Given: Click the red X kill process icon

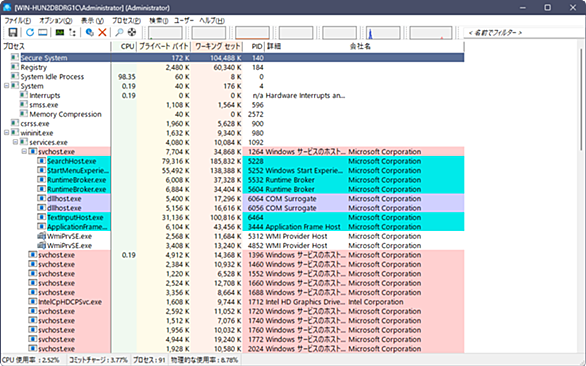Looking at the screenshot, I should tap(102, 33).
